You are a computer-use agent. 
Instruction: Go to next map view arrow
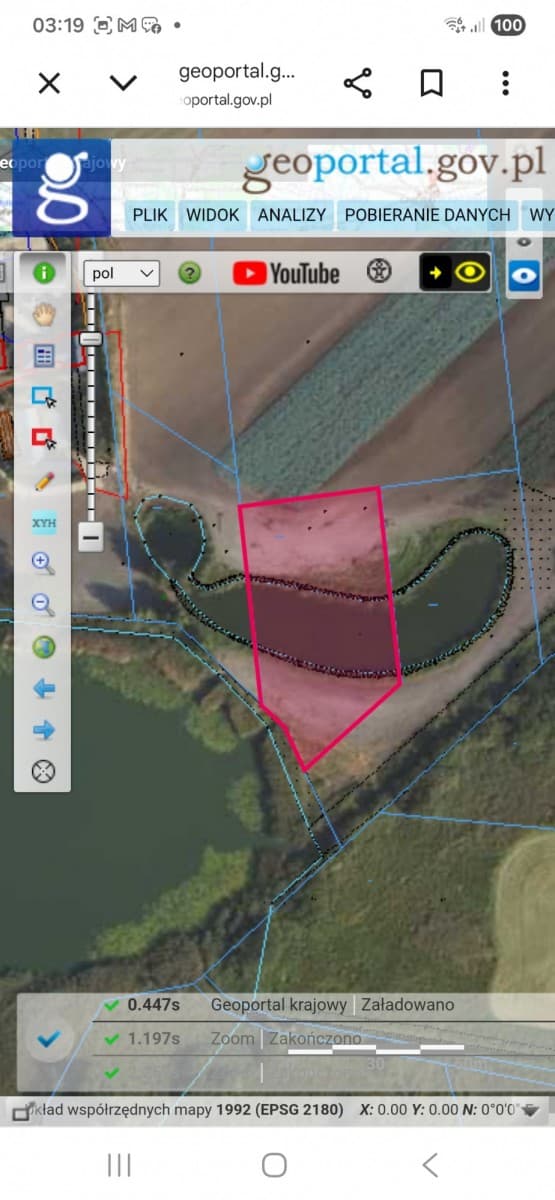click(x=44, y=731)
